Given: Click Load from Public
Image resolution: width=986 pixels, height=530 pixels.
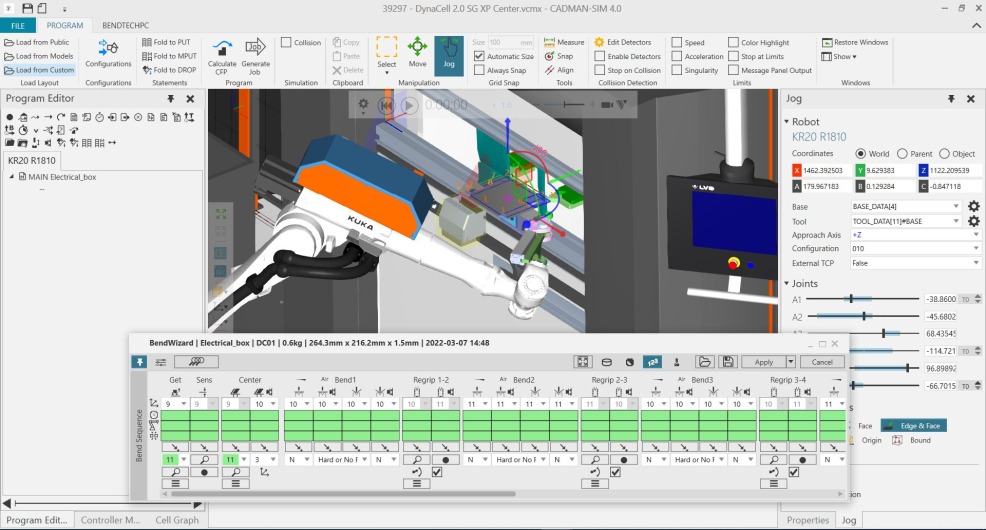Looking at the screenshot, I should coord(37,42).
